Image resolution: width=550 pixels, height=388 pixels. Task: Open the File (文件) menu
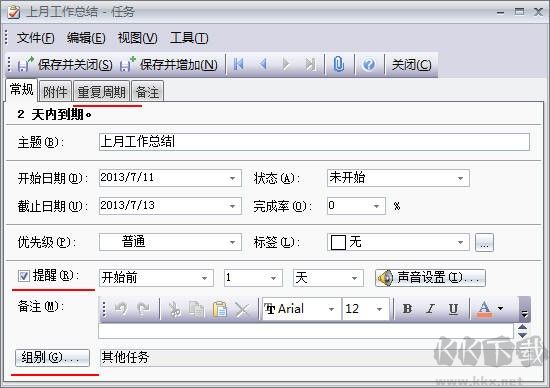click(x=35, y=38)
